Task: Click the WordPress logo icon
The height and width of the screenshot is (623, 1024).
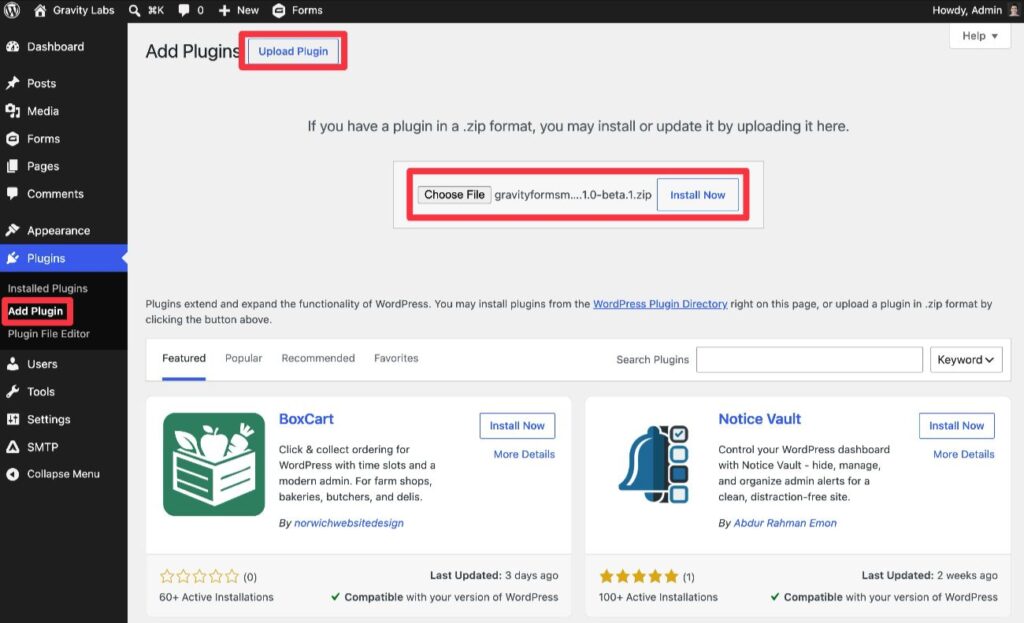Action: pyautogui.click(x=12, y=10)
